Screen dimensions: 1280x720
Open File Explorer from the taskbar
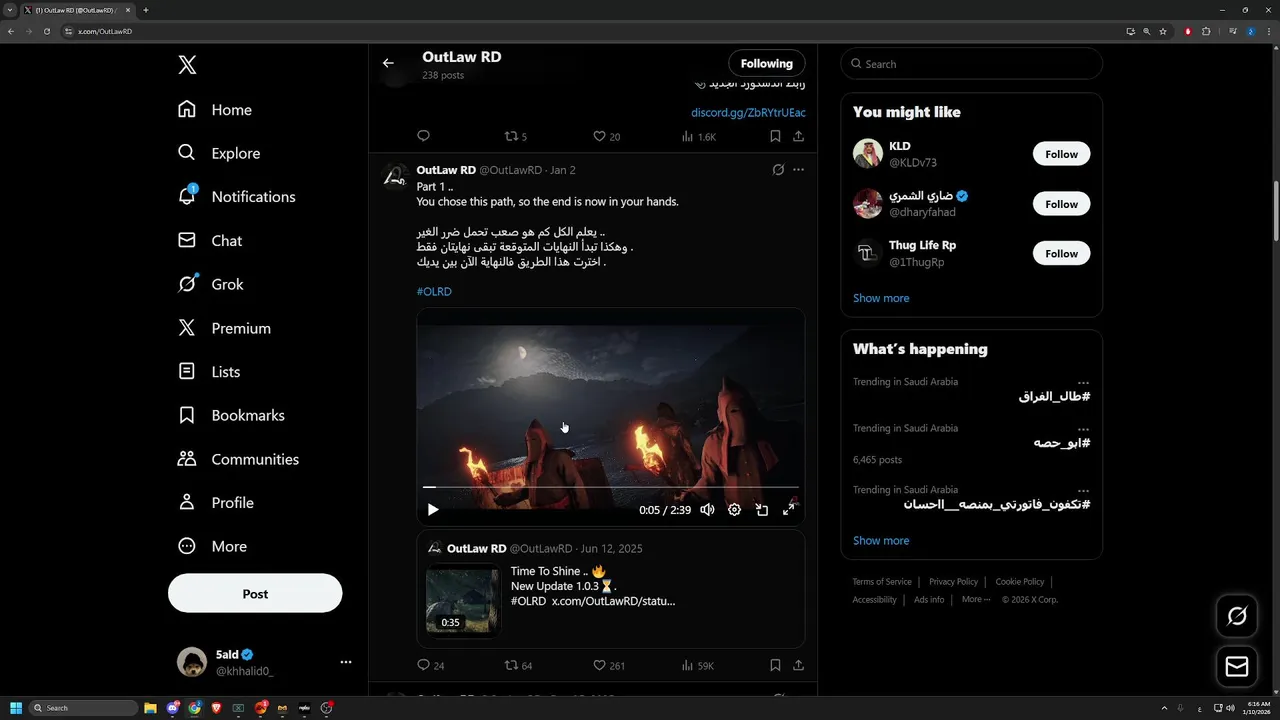(x=150, y=708)
